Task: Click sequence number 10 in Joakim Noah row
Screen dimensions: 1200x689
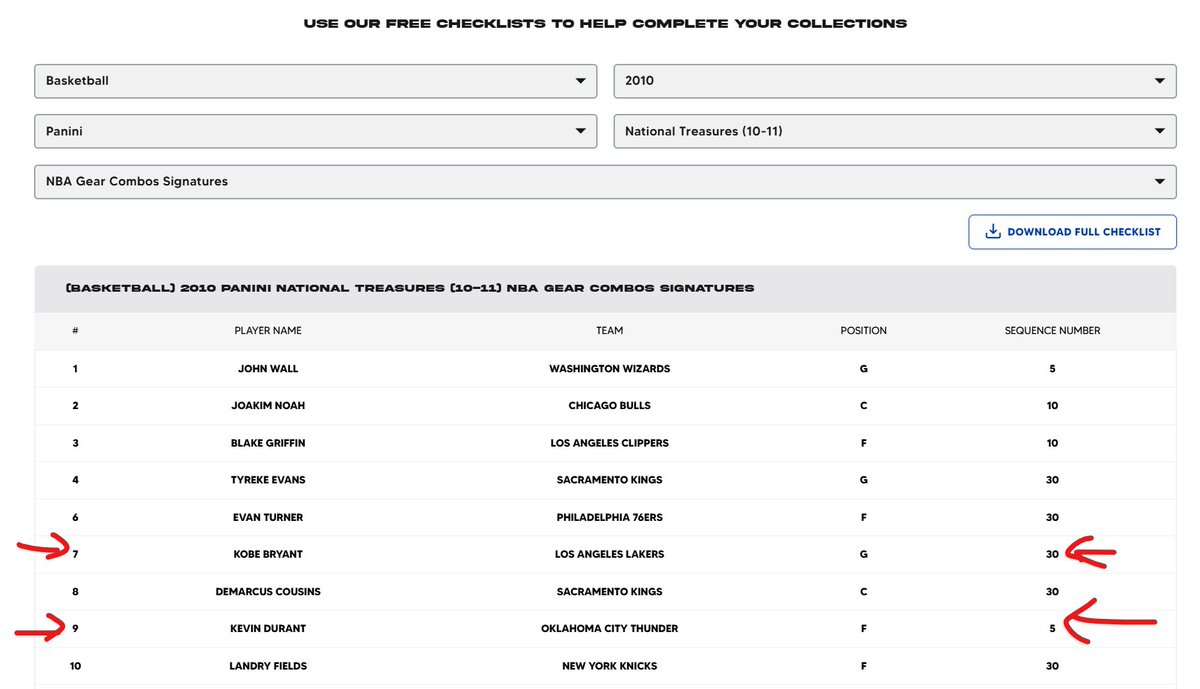Action: [x=1052, y=406]
